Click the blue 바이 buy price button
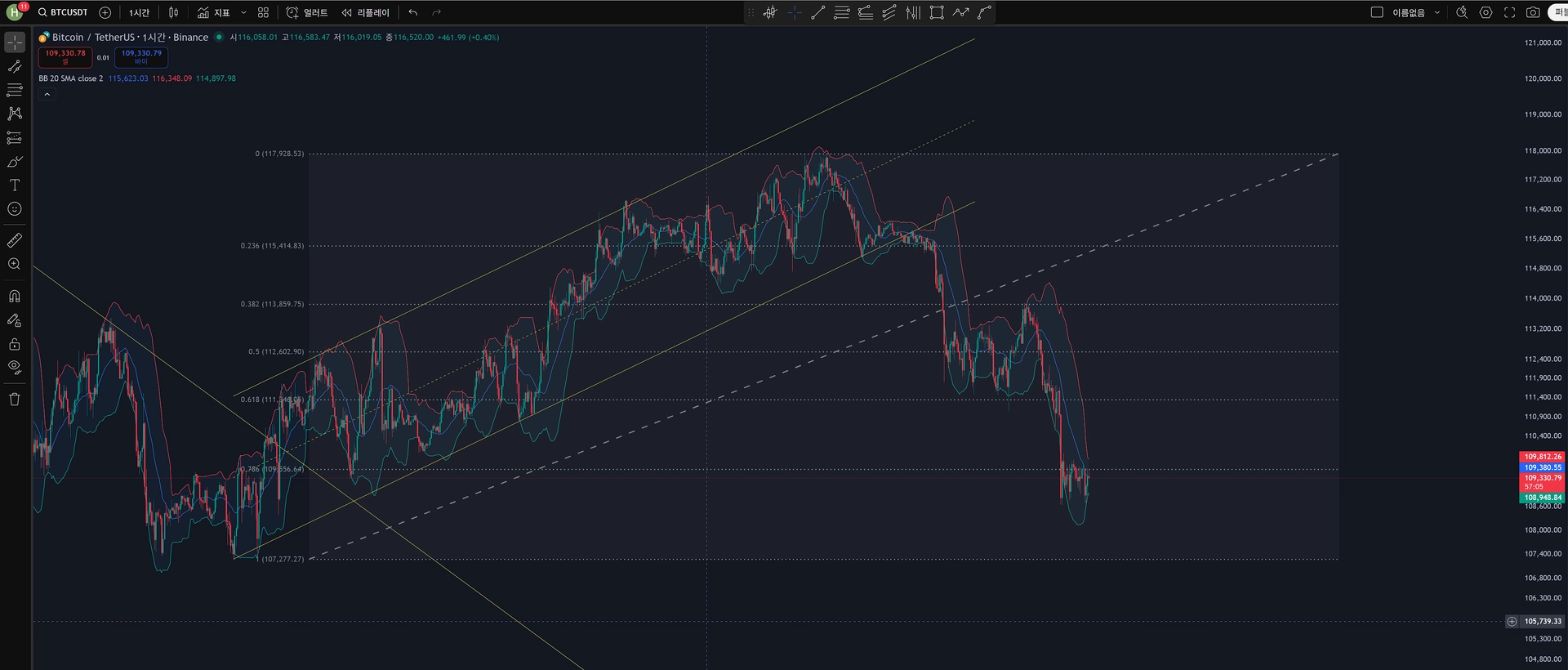The image size is (1568, 670). [141, 56]
